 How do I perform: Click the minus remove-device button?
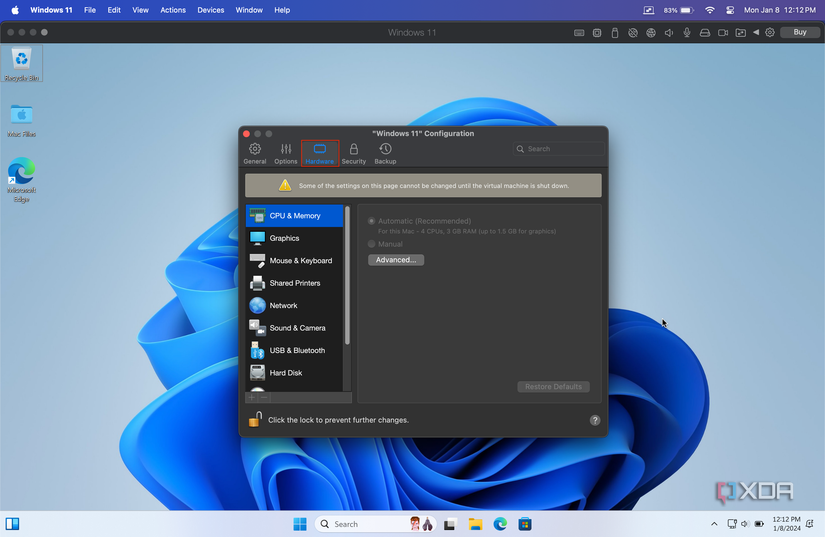click(264, 398)
